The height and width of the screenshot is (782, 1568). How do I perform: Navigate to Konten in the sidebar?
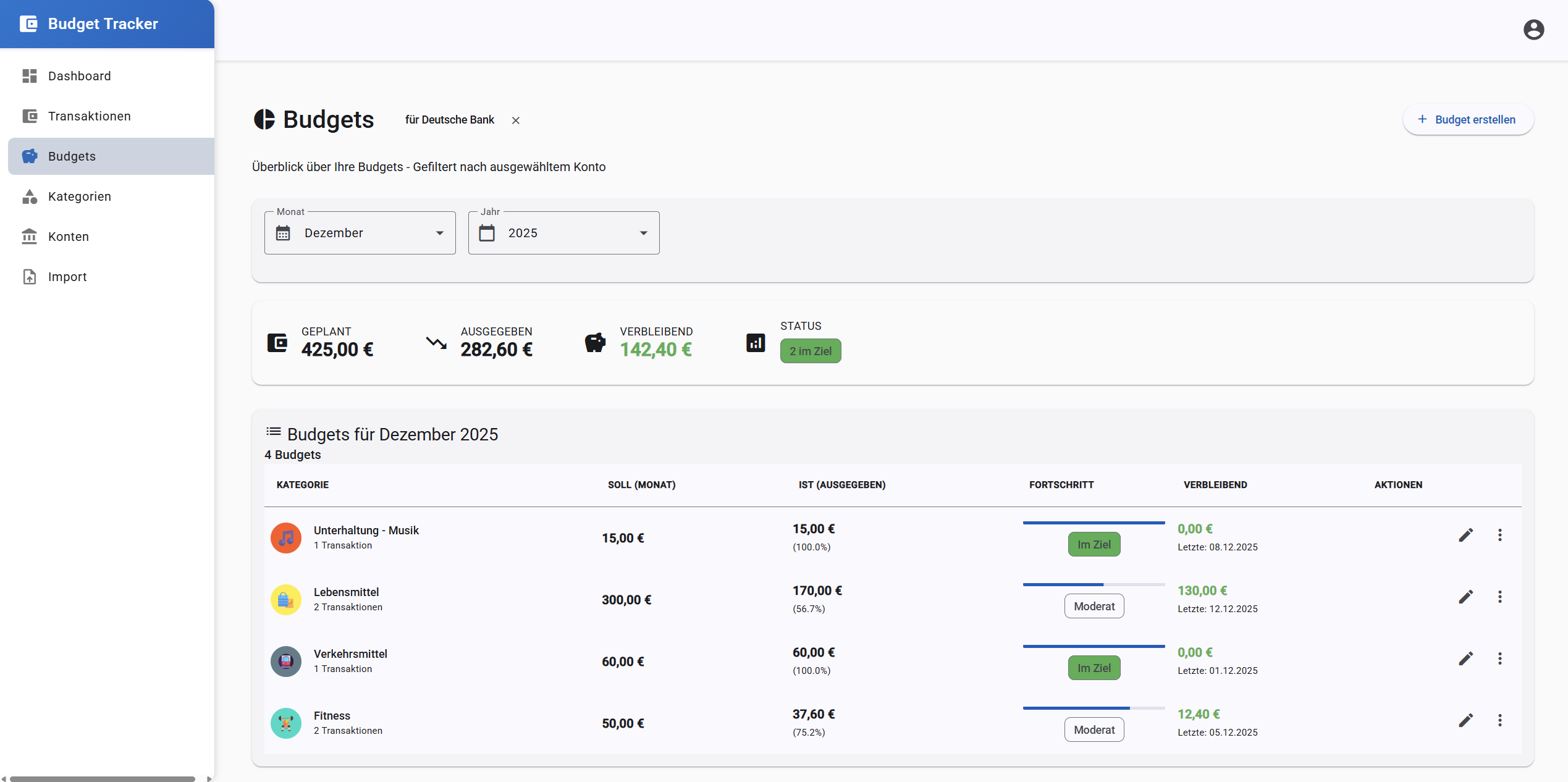click(x=111, y=237)
